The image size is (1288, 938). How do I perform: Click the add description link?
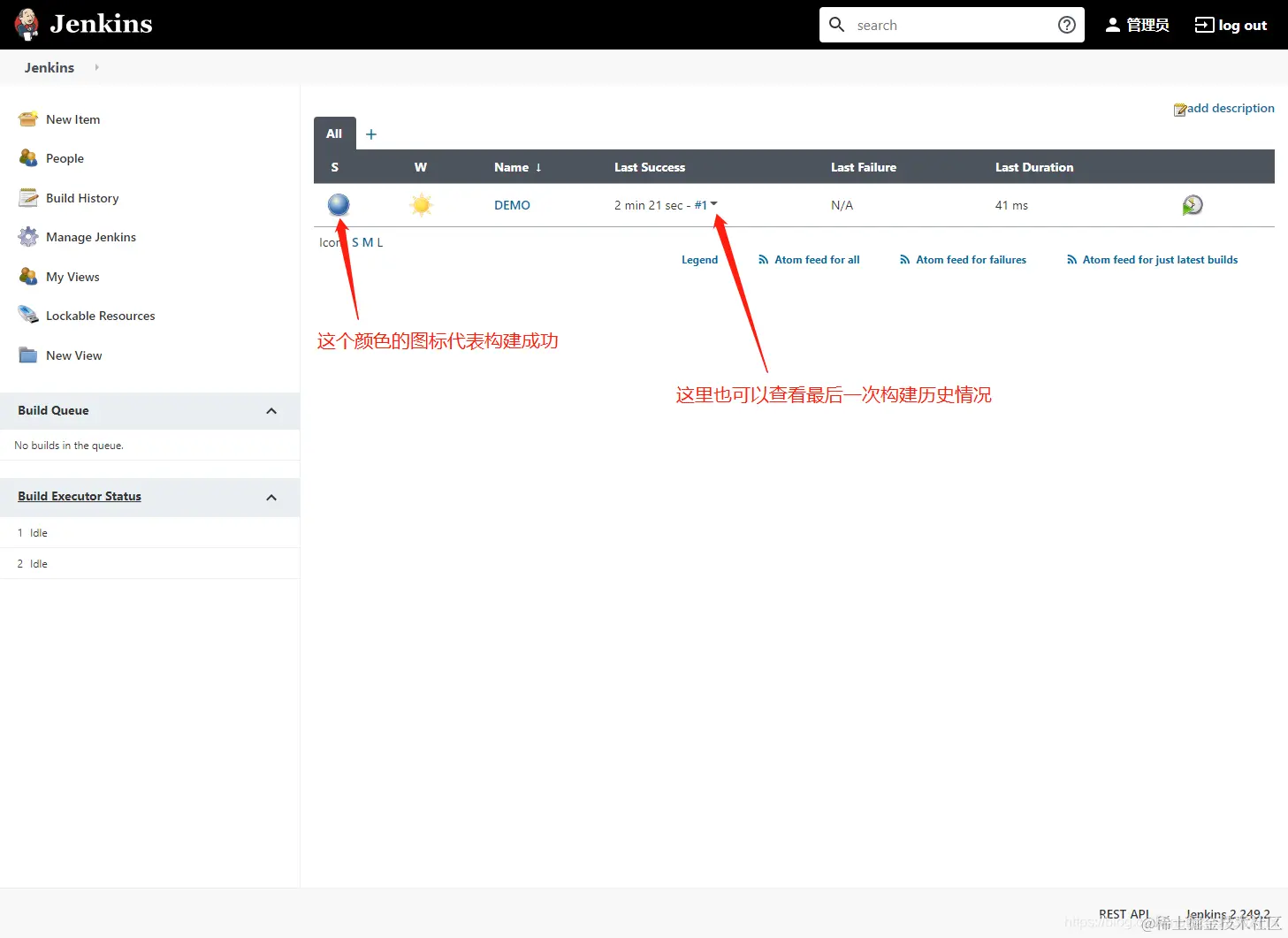[x=1231, y=108]
